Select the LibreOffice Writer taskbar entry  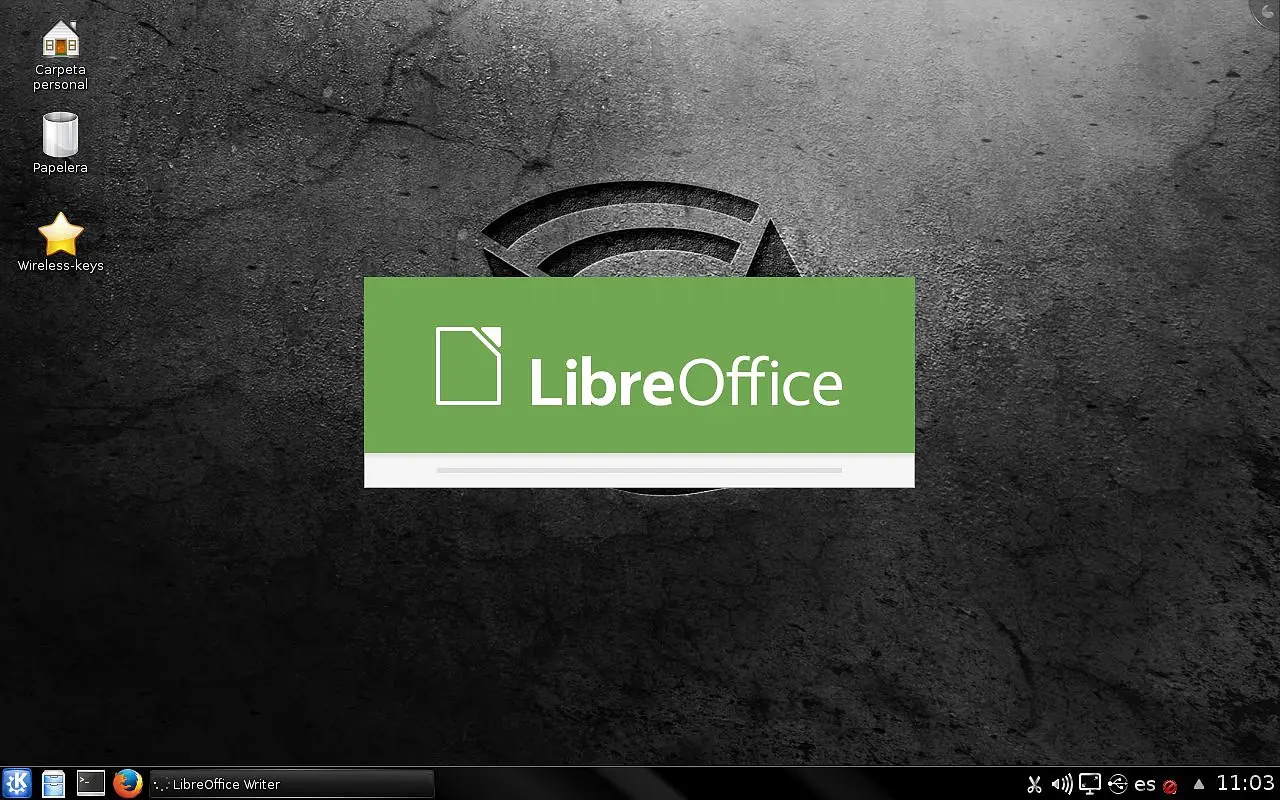tap(291, 784)
